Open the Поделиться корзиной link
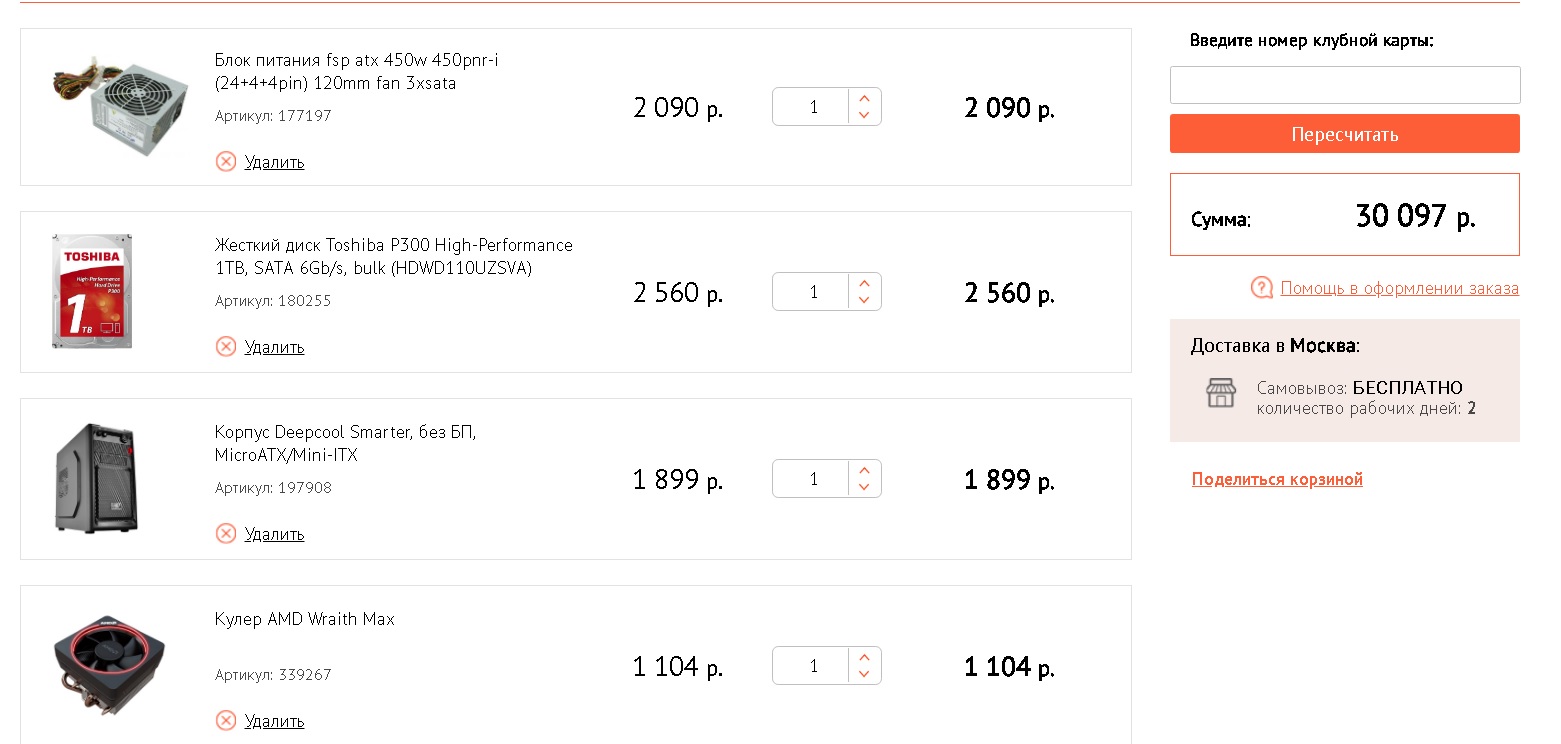Image resolution: width=1561 pixels, height=744 pixels. point(1277,480)
